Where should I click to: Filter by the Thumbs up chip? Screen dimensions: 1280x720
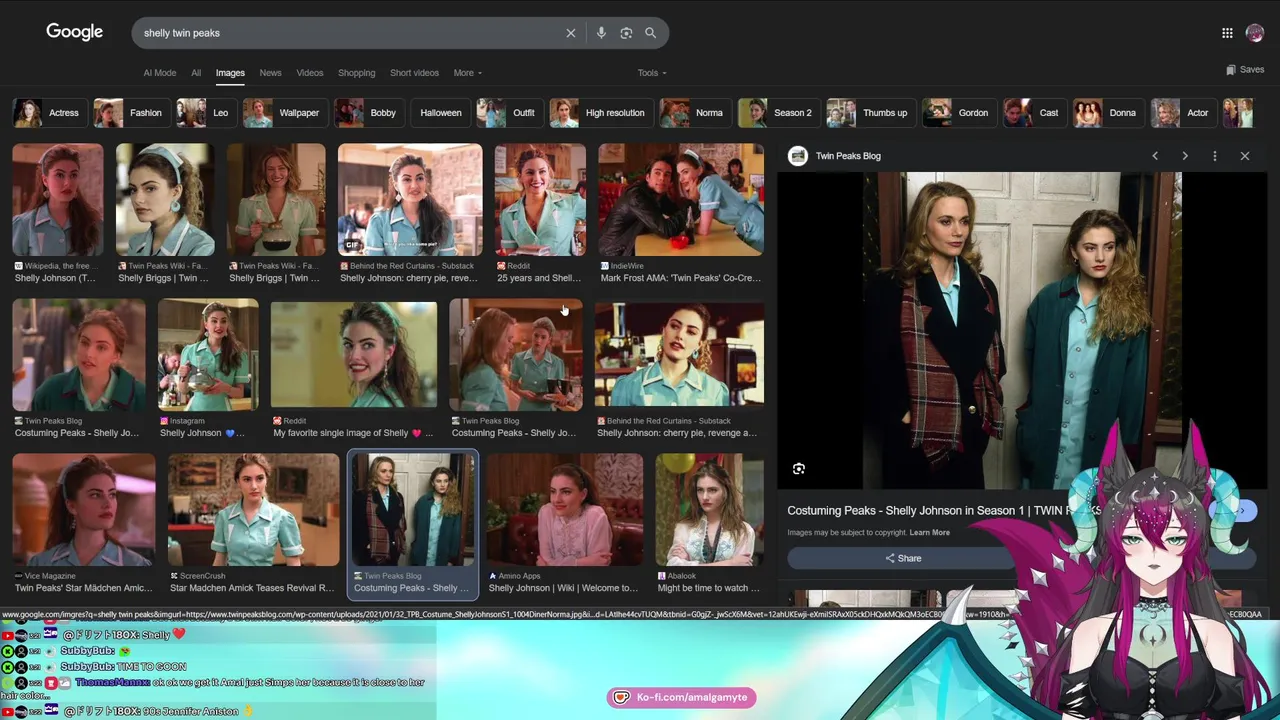(x=869, y=113)
